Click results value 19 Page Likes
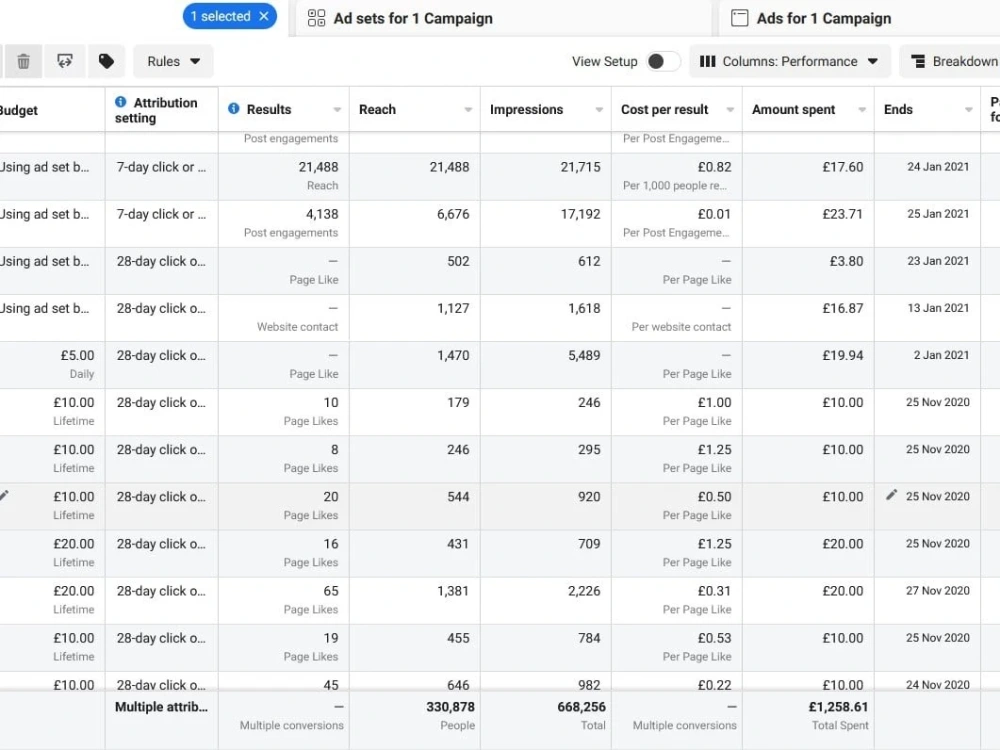This screenshot has height=750, width=1000. click(x=330, y=638)
